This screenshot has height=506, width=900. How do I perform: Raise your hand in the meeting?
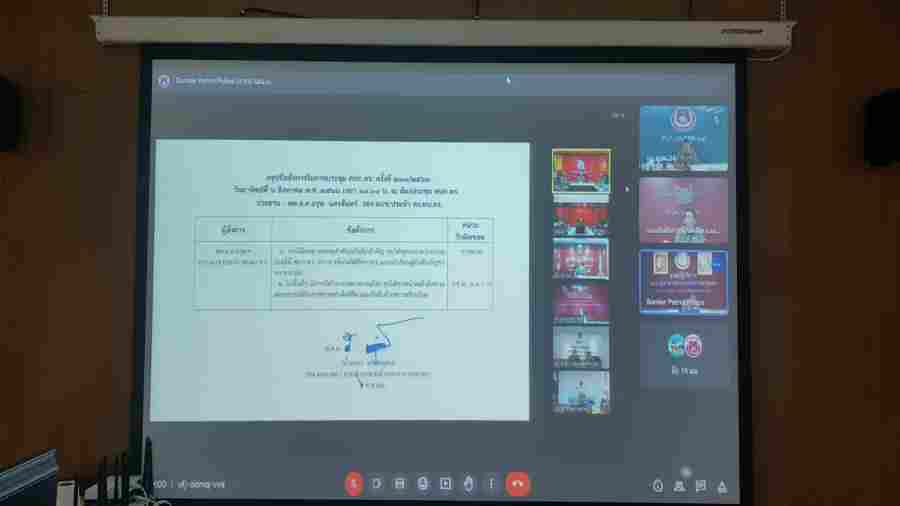click(x=469, y=484)
